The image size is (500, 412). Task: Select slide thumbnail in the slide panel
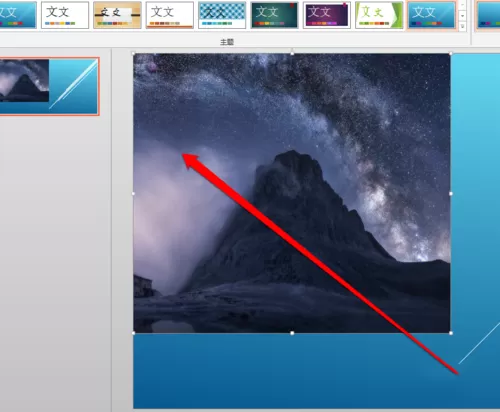49,86
